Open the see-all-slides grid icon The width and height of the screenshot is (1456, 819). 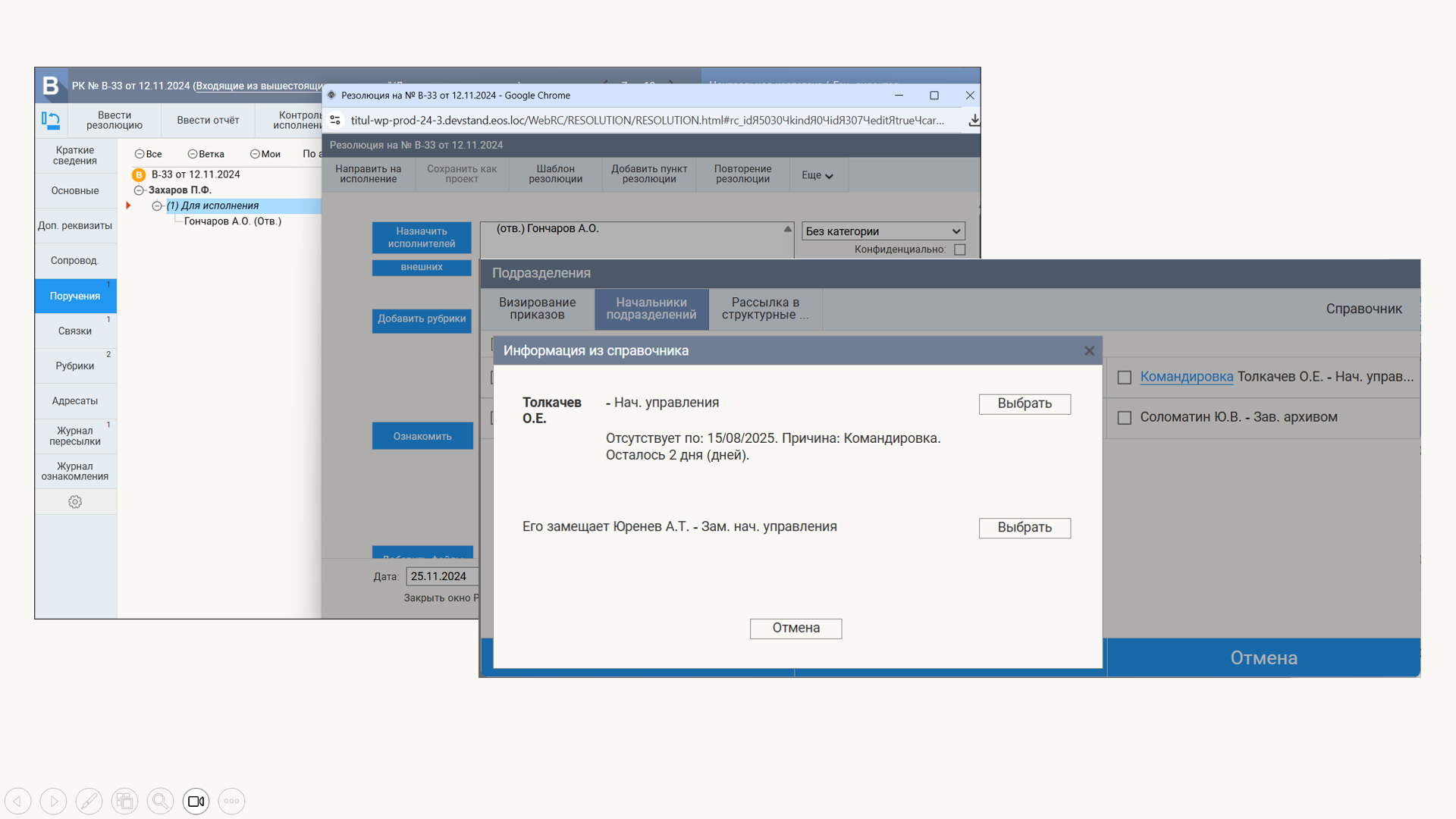click(x=124, y=801)
